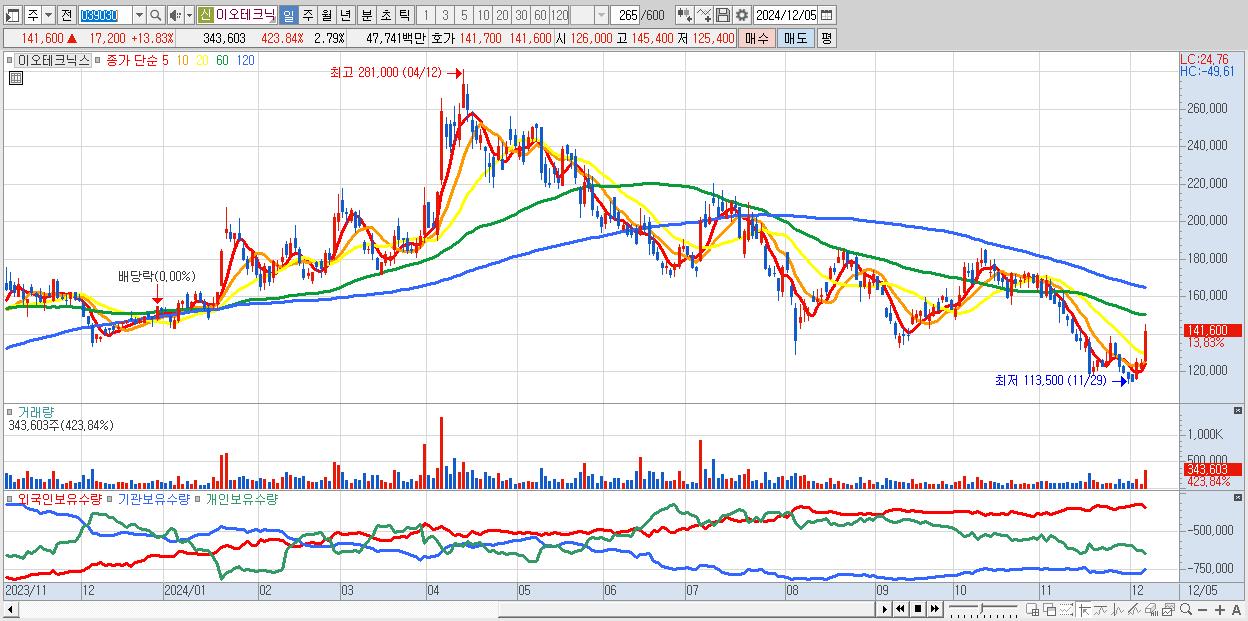Viewport: 1248px width, 621px height.
Task: Click the play button in bottom toolbar
Action: [885, 609]
